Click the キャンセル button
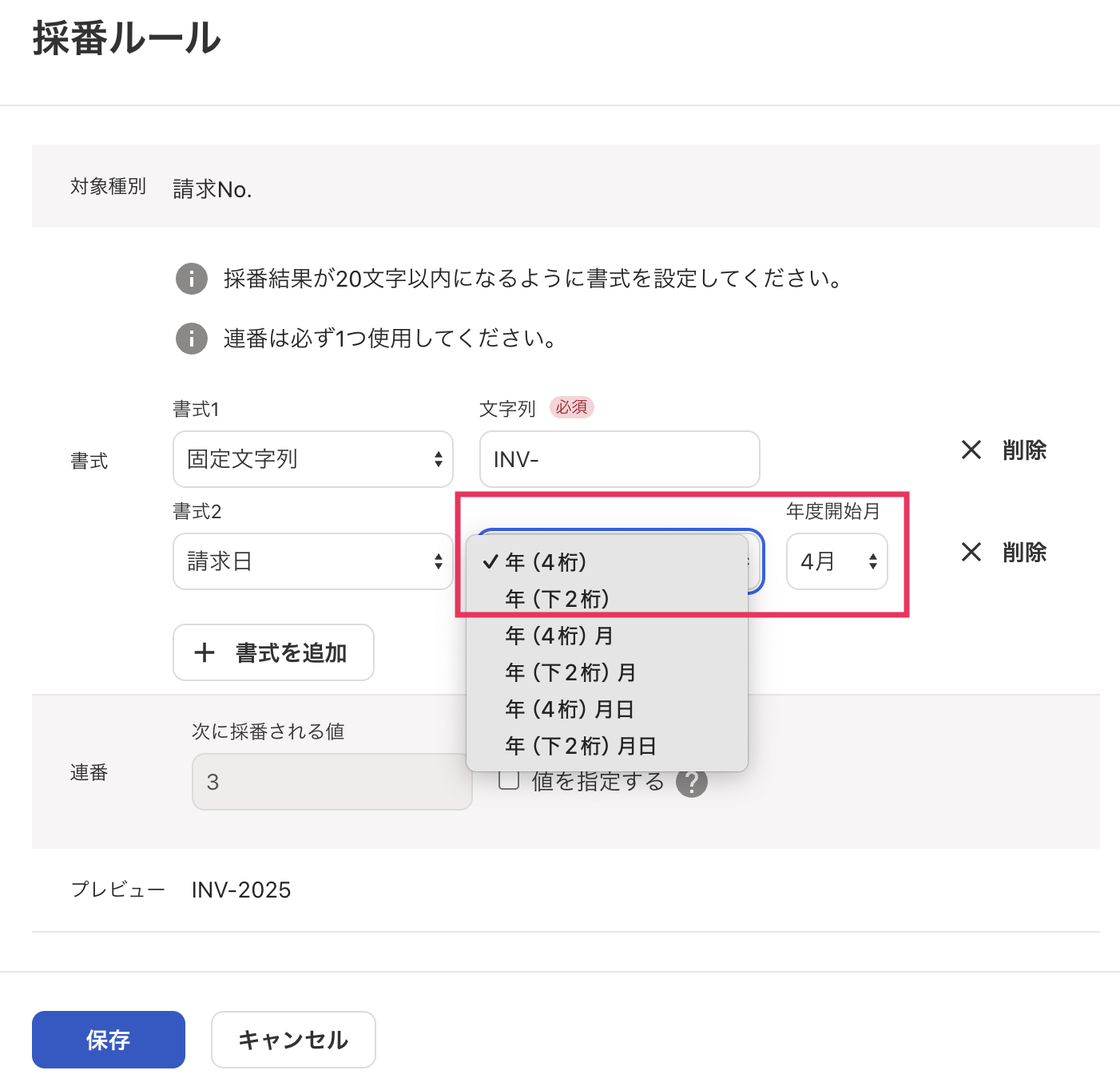 tap(292, 1039)
